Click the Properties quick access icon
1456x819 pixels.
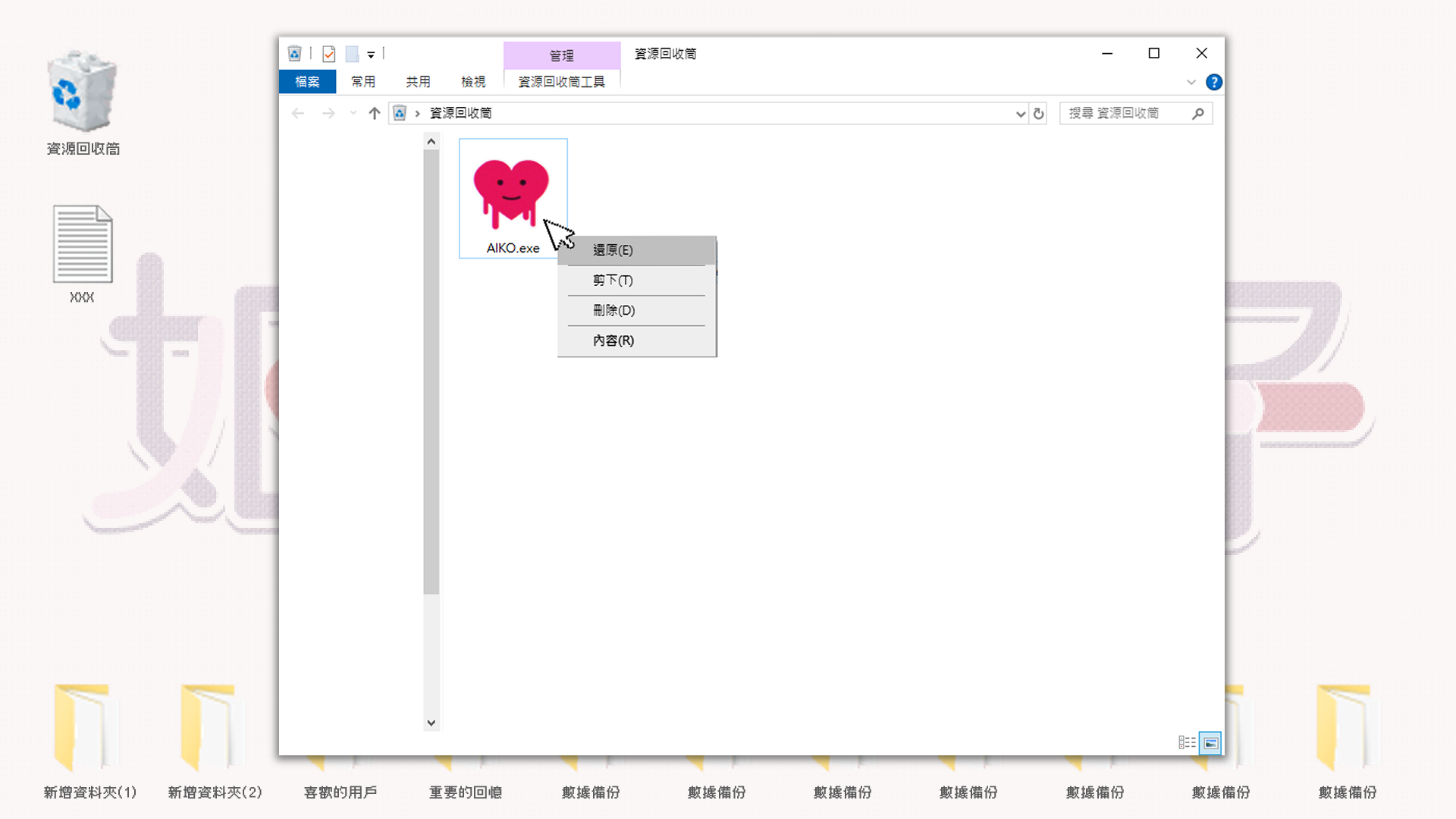[328, 54]
